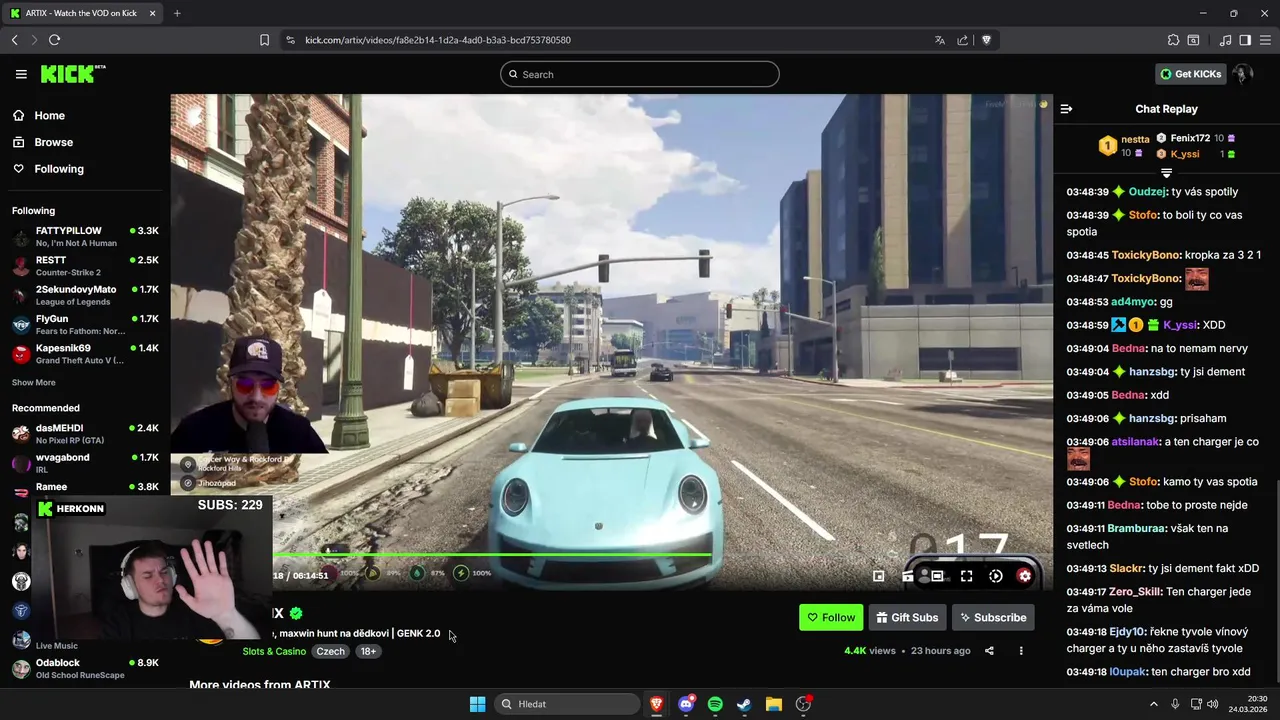Open Brave main menu
Image resolution: width=1280 pixels, height=720 pixels.
(1265, 40)
